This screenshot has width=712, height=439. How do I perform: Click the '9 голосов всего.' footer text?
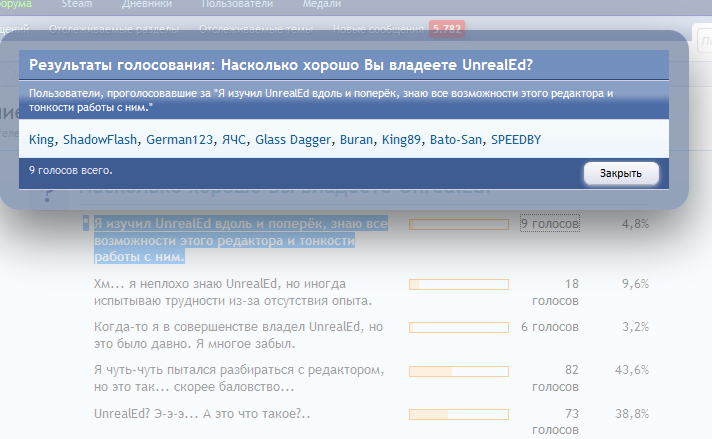tap(71, 171)
